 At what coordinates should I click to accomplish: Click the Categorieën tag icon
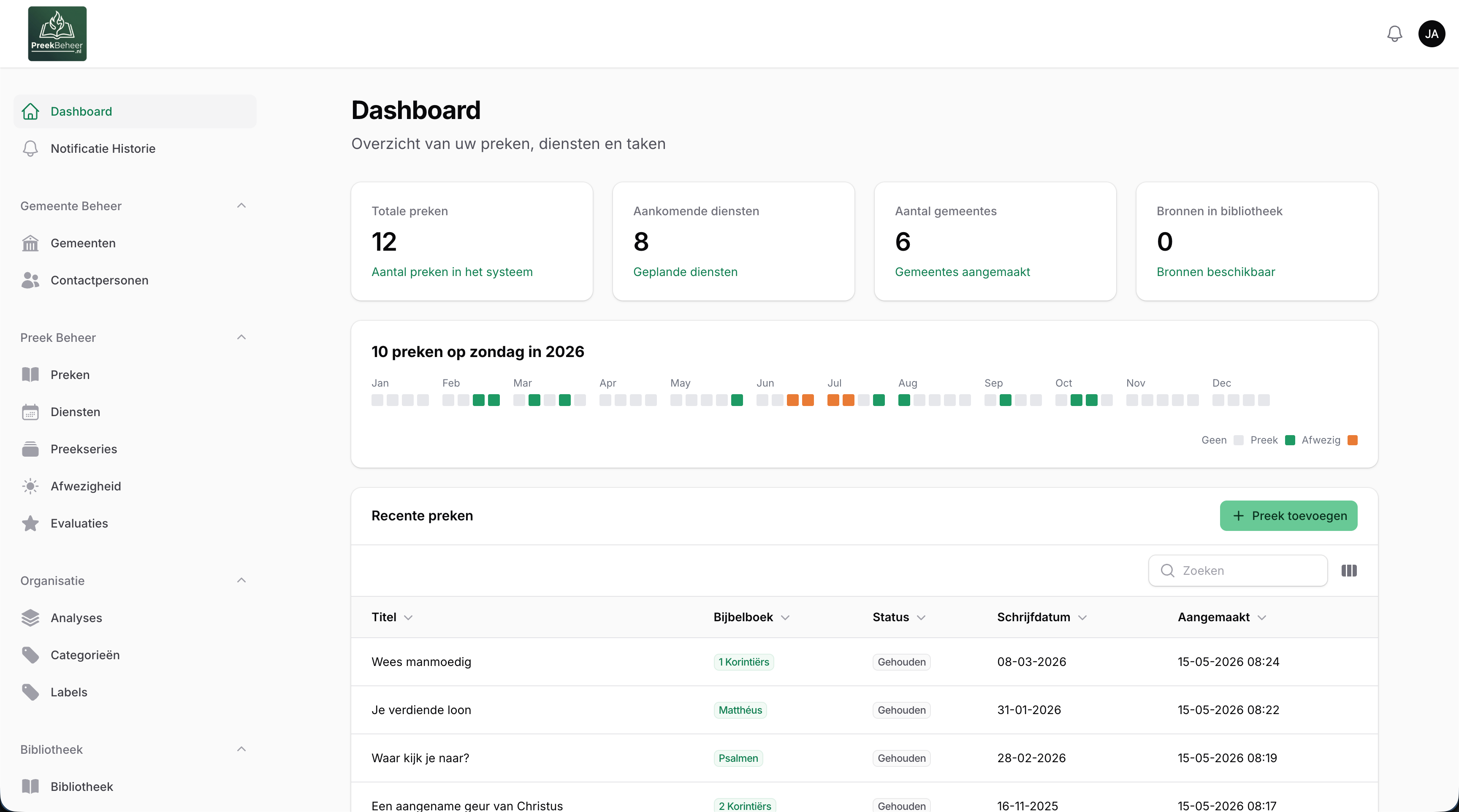tap(30, 655)
